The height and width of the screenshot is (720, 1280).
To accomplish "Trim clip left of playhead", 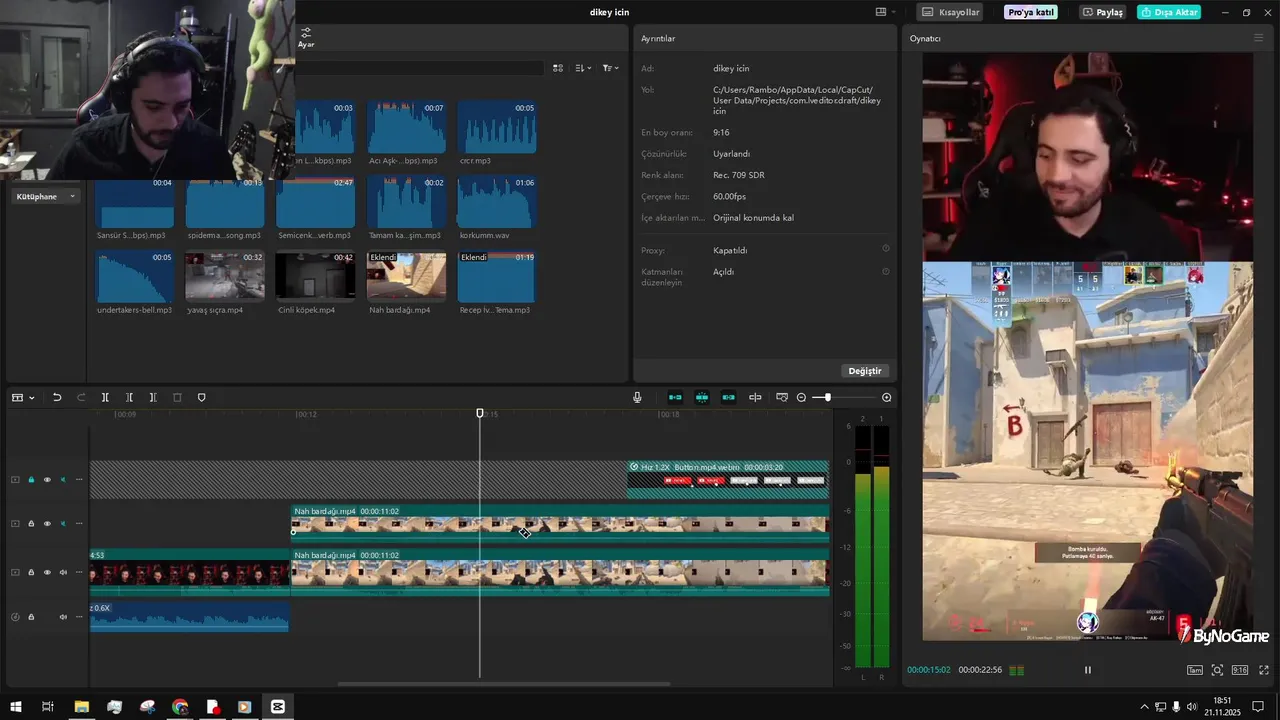I will click(129, 398).
